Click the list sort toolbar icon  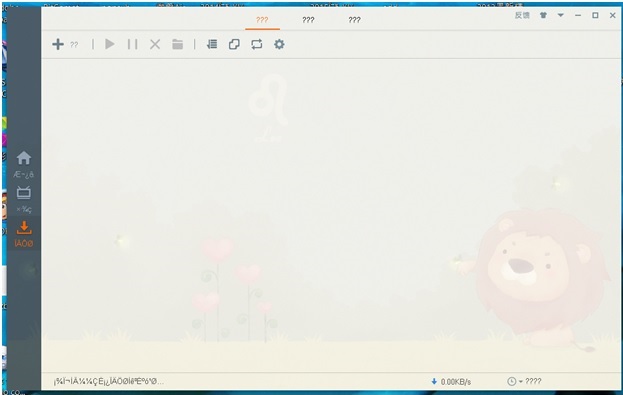[212, 44]
